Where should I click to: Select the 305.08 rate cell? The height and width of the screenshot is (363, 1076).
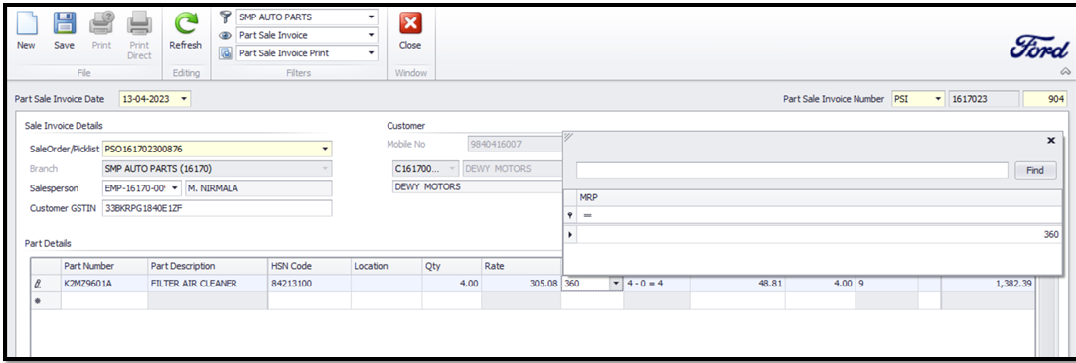point(521,283)
